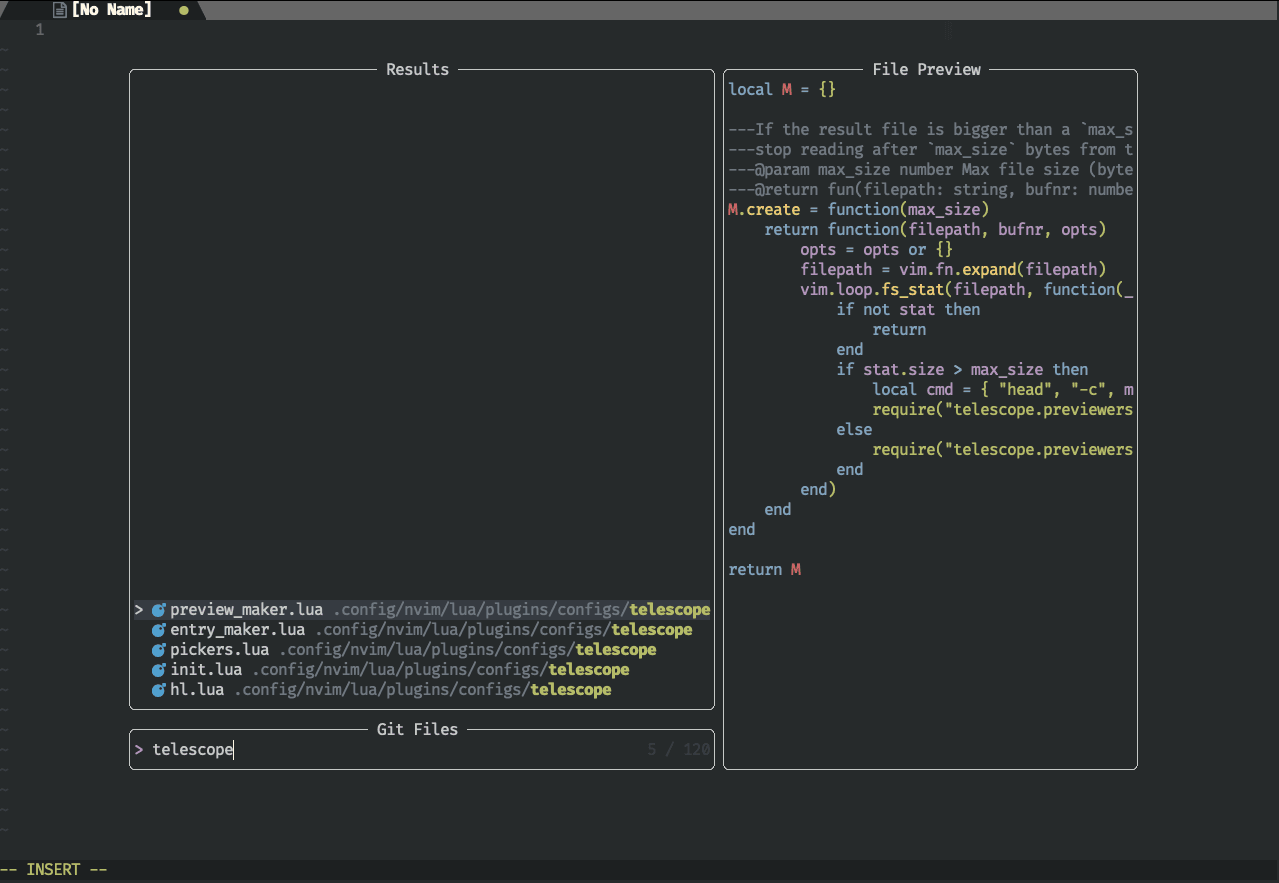Click the folder path next to hl.lua

(x=423, y=690)
